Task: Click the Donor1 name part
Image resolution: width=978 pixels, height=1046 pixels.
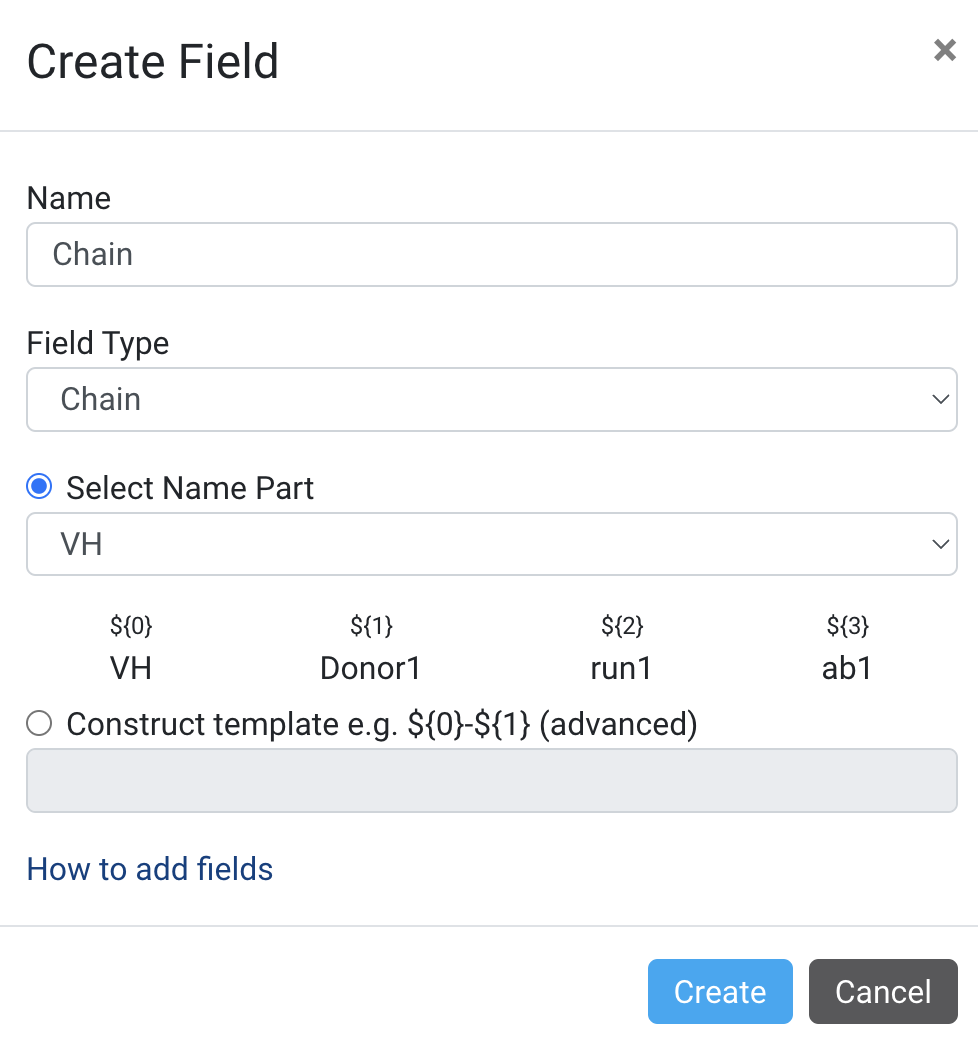Action: (x=371, y=668)
